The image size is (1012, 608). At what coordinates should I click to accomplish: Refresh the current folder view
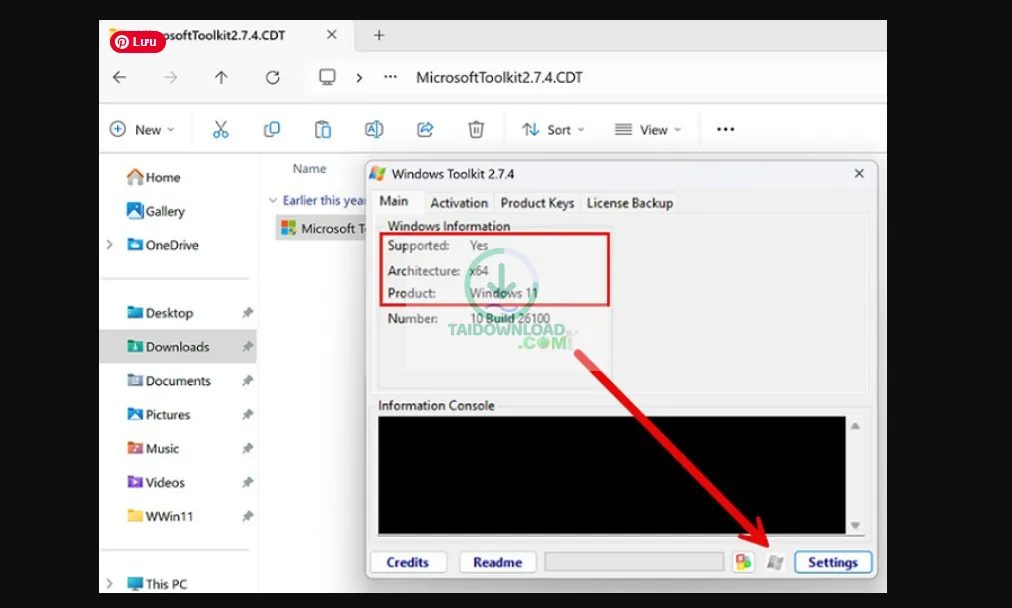point(273,77)
